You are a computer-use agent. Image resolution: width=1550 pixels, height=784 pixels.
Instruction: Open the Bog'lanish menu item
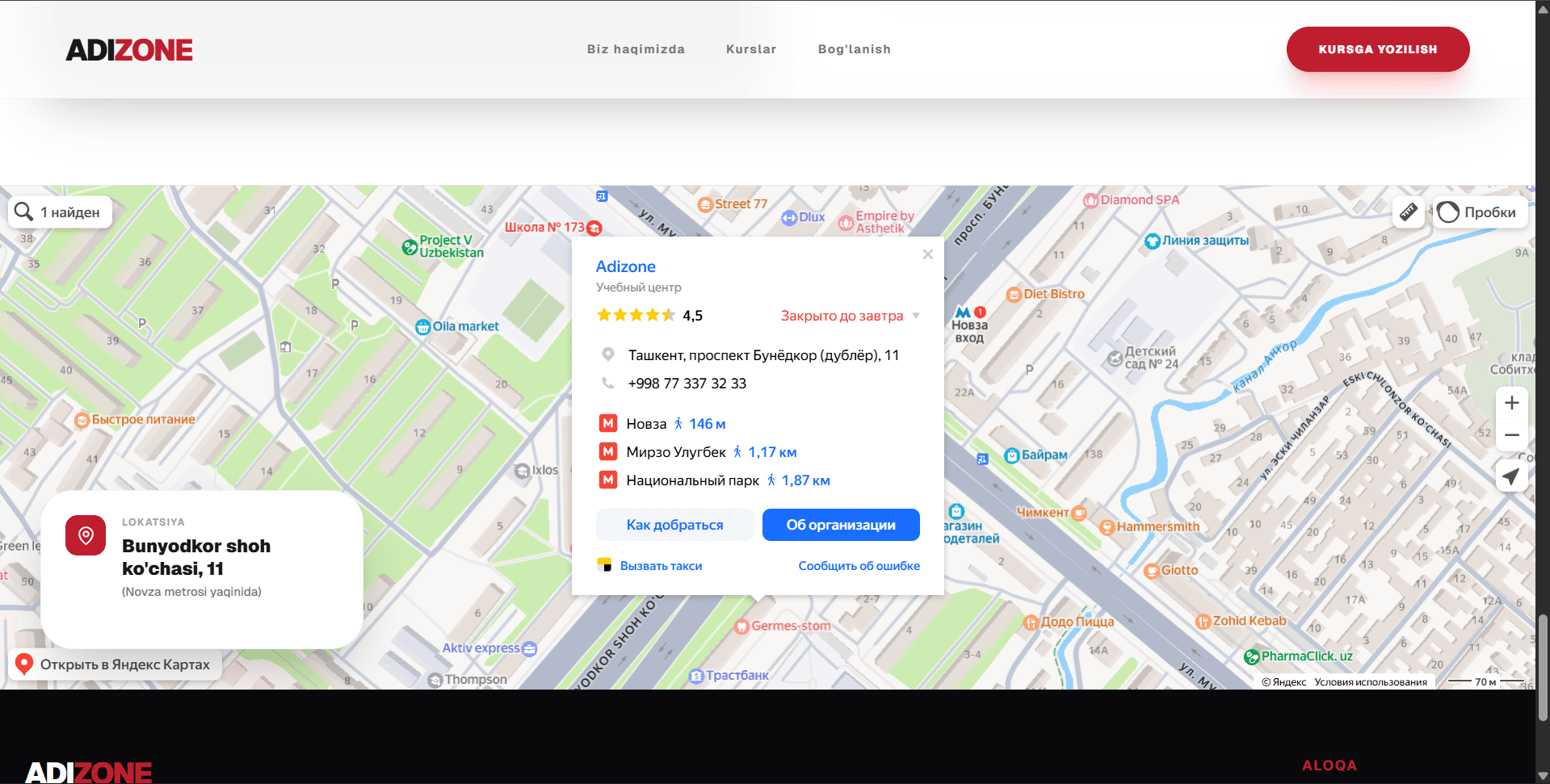coord(854,49)
